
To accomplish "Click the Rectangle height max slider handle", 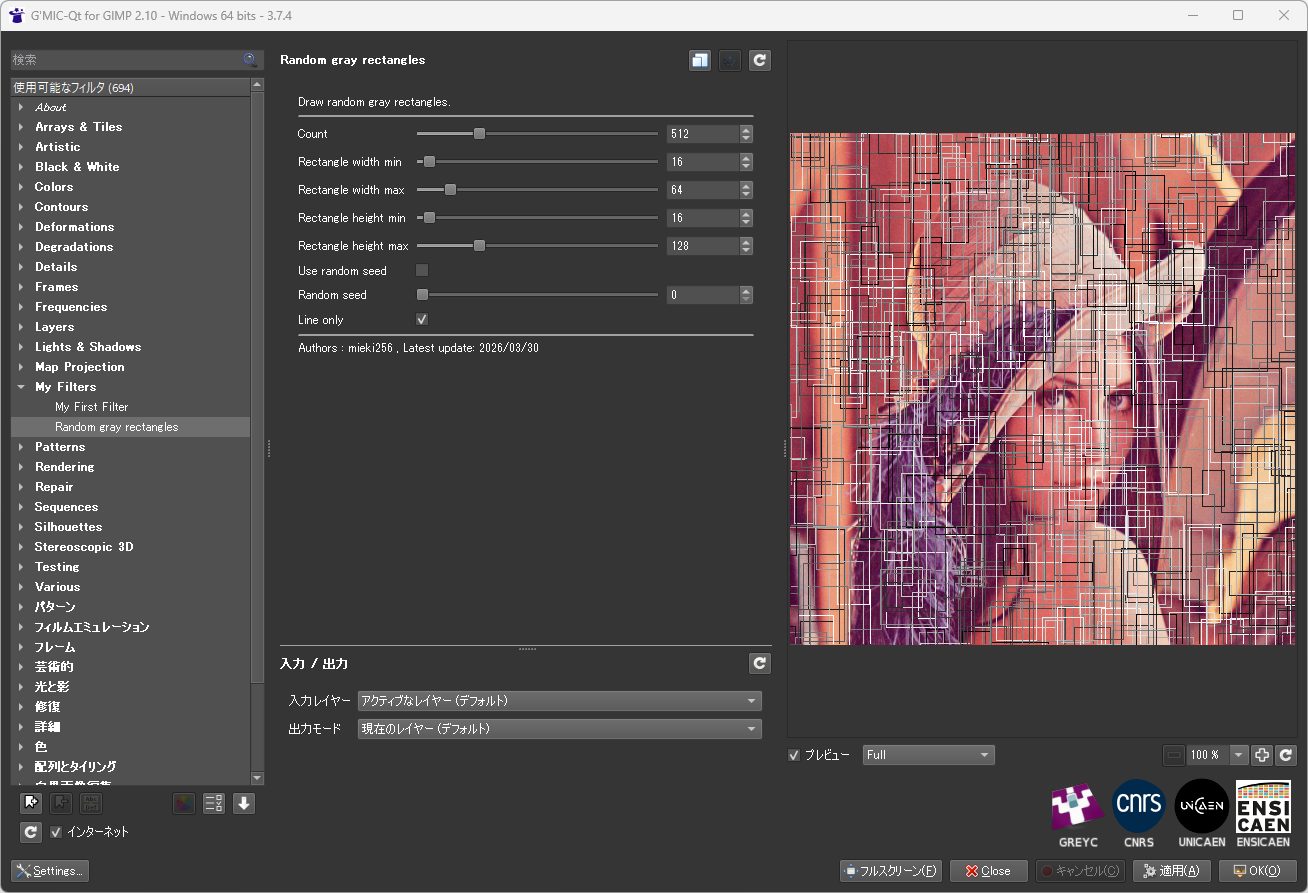I will click(479, 245).
